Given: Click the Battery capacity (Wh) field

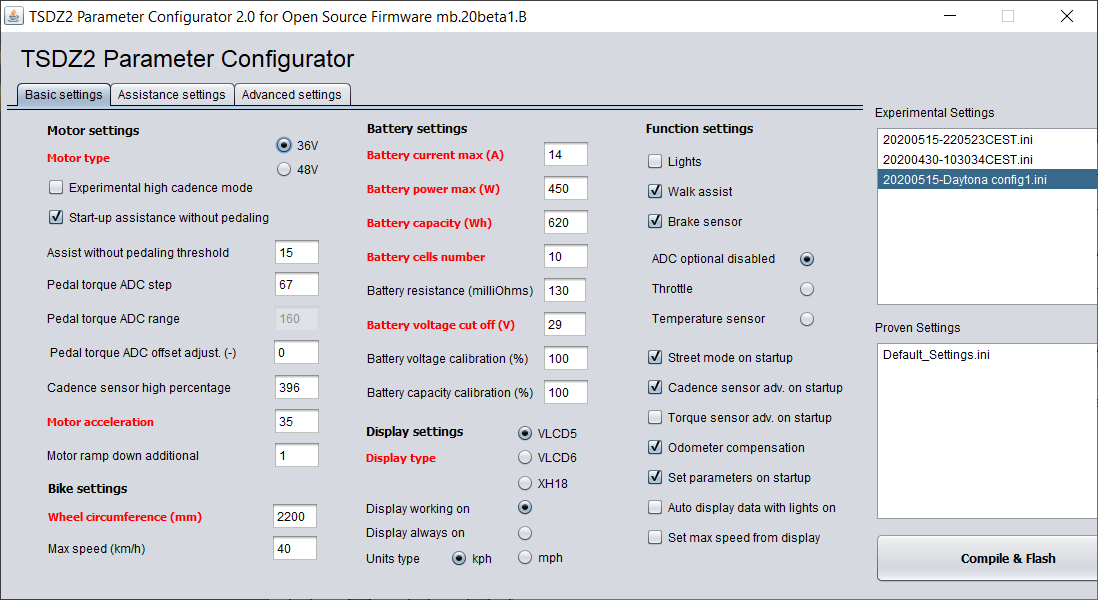Looking at the screenshot, I should click(566, 223).
